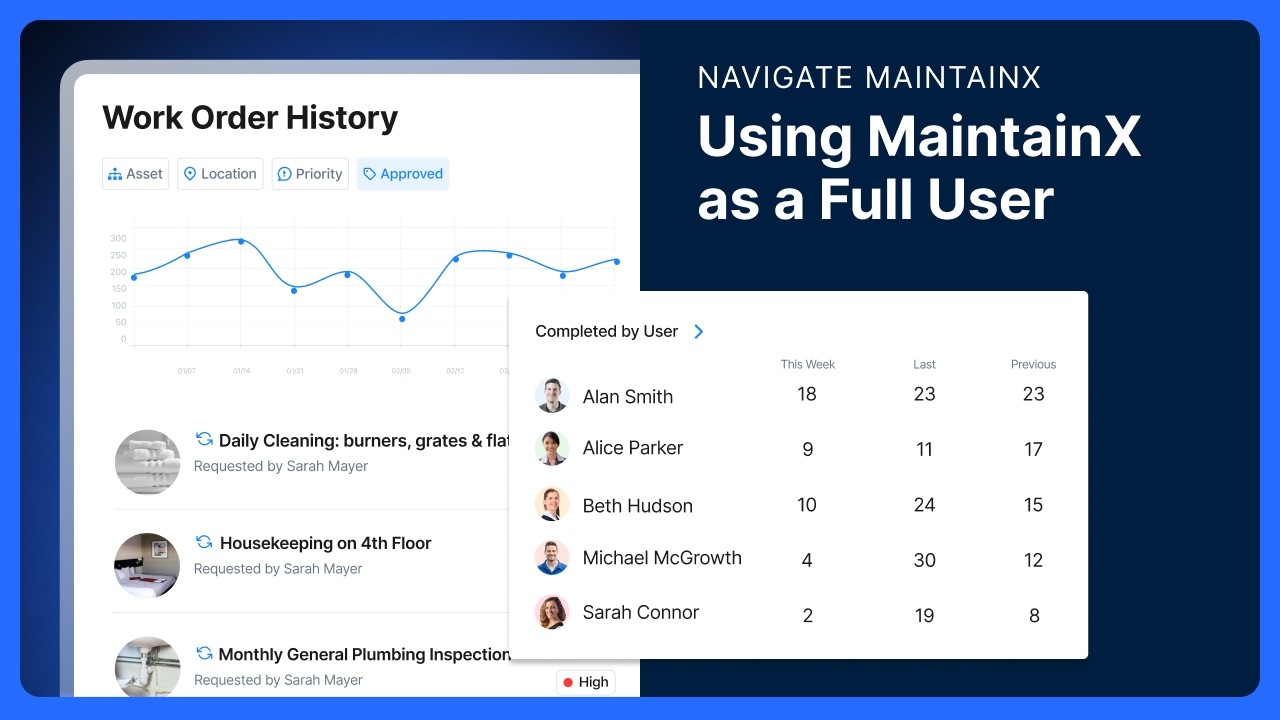This screenshot has height=720, width=1280.
Task: Toggle the Approved filter chip
Action: point(403,174)
